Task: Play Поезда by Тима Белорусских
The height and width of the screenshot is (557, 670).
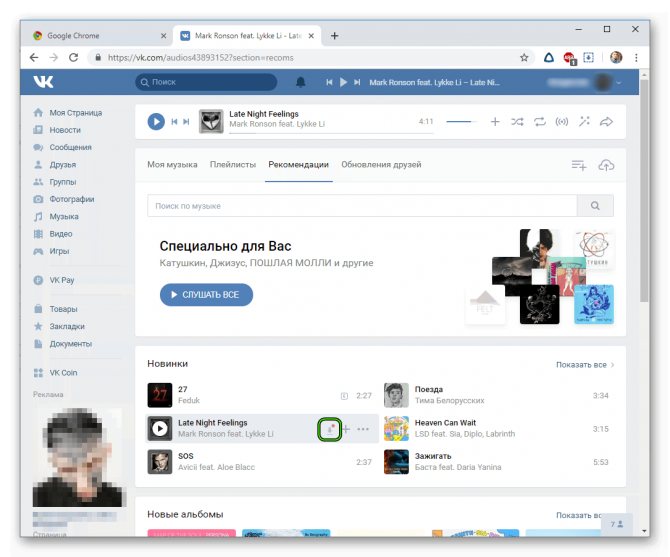Action: (396, 395)
